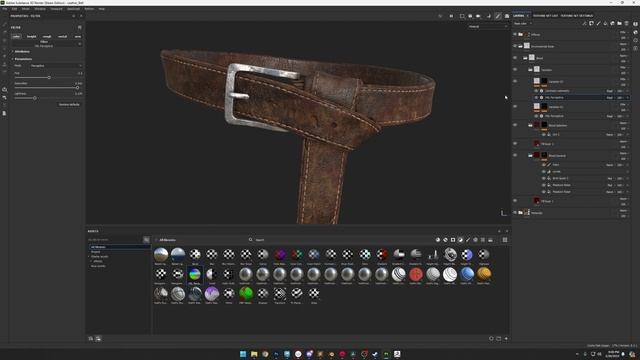Toggle visibility of Blood Splatters layer
The width and height of the screenshot is (640, 360).
(515, 125)
